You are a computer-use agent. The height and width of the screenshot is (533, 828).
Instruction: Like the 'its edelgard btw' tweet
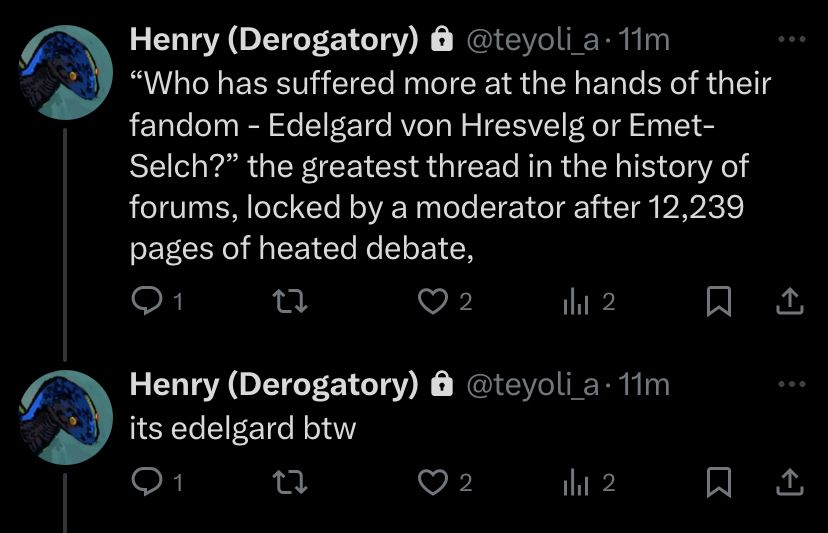tap(432, 483)
